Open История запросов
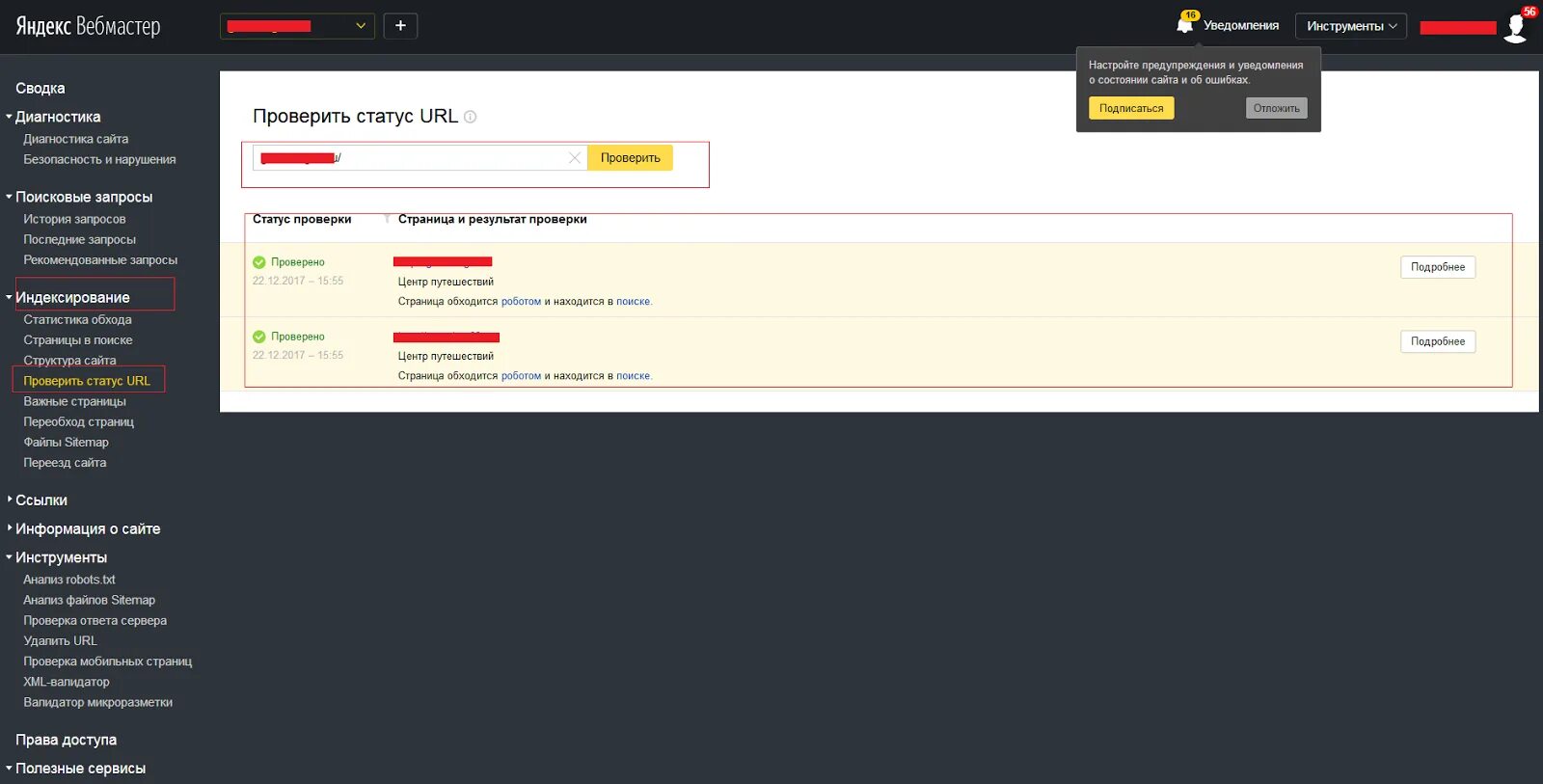The image size is (1543, 784). (74, 219)
